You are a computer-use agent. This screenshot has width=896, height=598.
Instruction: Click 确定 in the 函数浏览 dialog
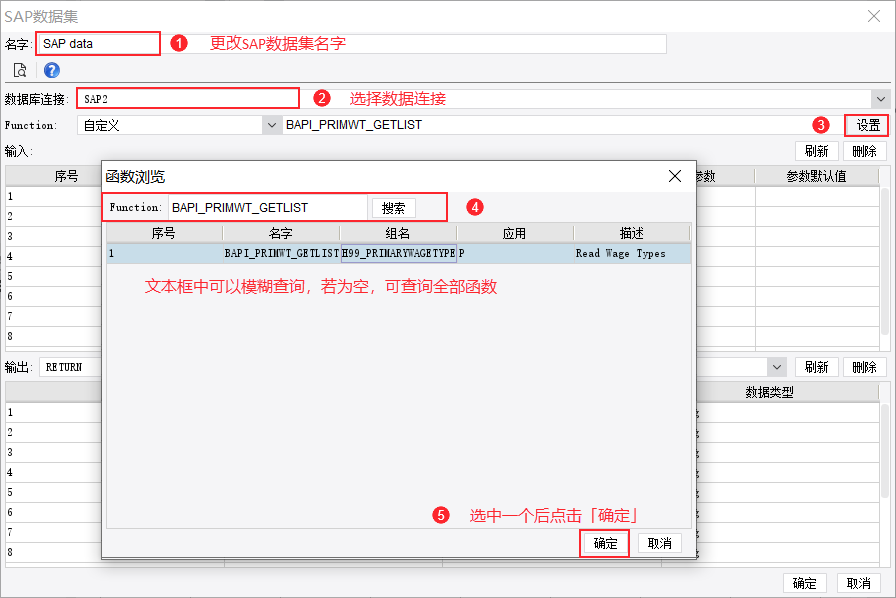tap(605, 543)
